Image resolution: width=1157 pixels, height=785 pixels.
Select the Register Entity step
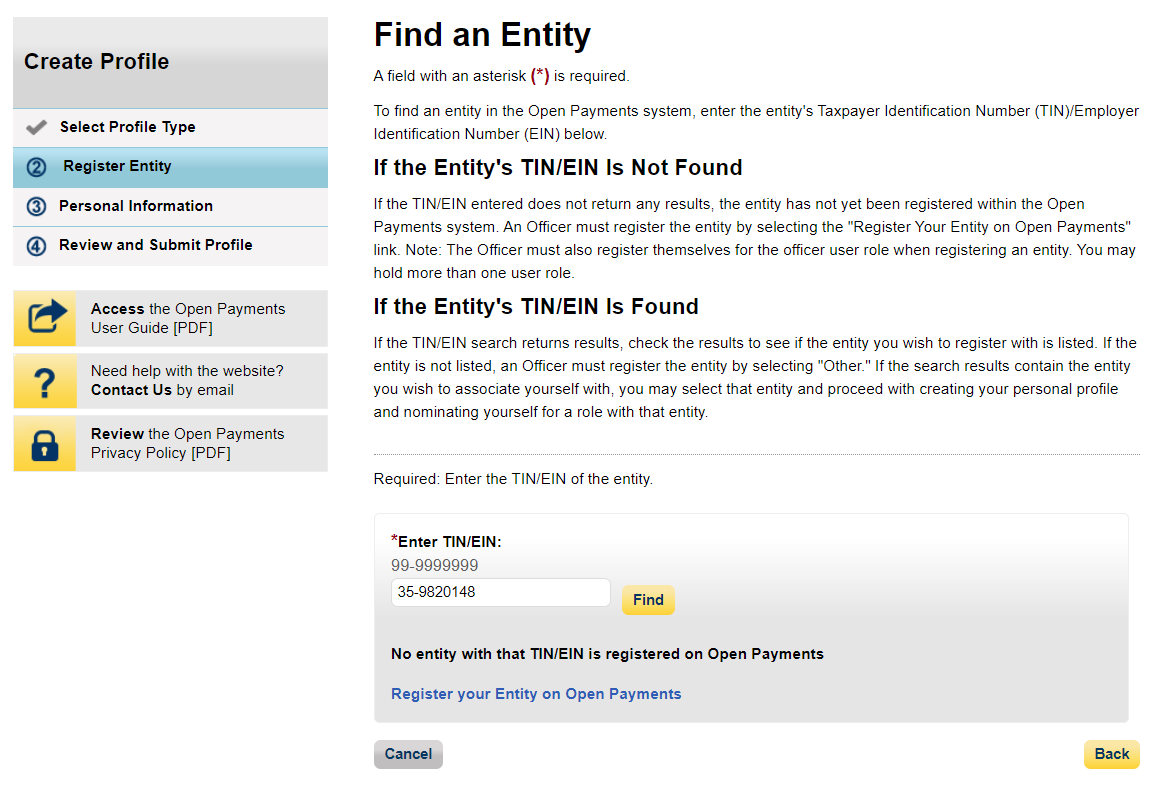click(x=117, y=166)
